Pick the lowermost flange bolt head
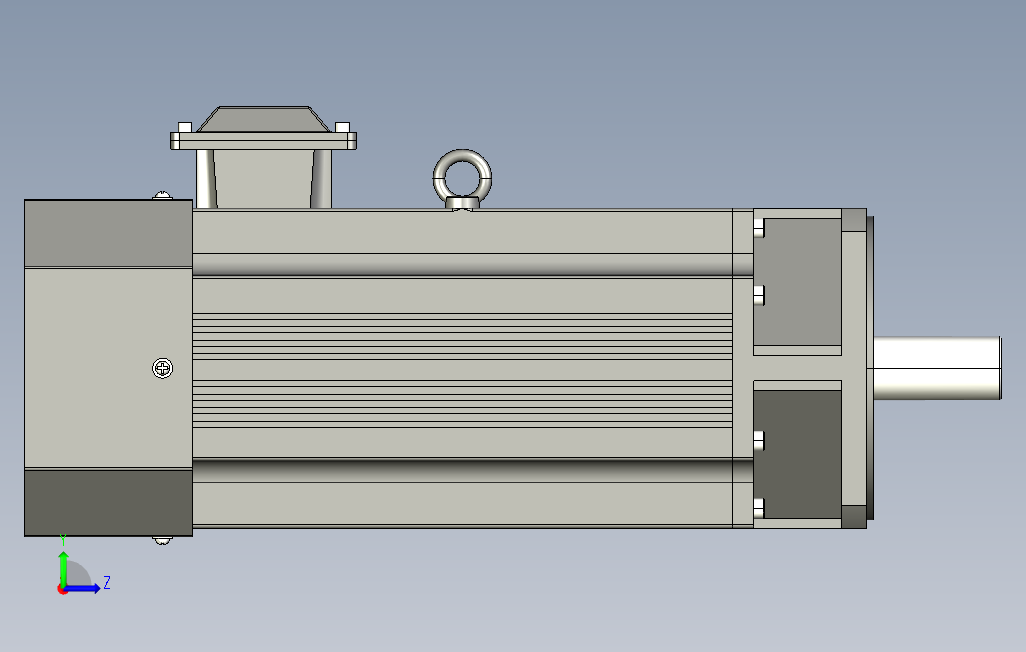The height and width of the screenshot is (652, 1026). [759, 508]
